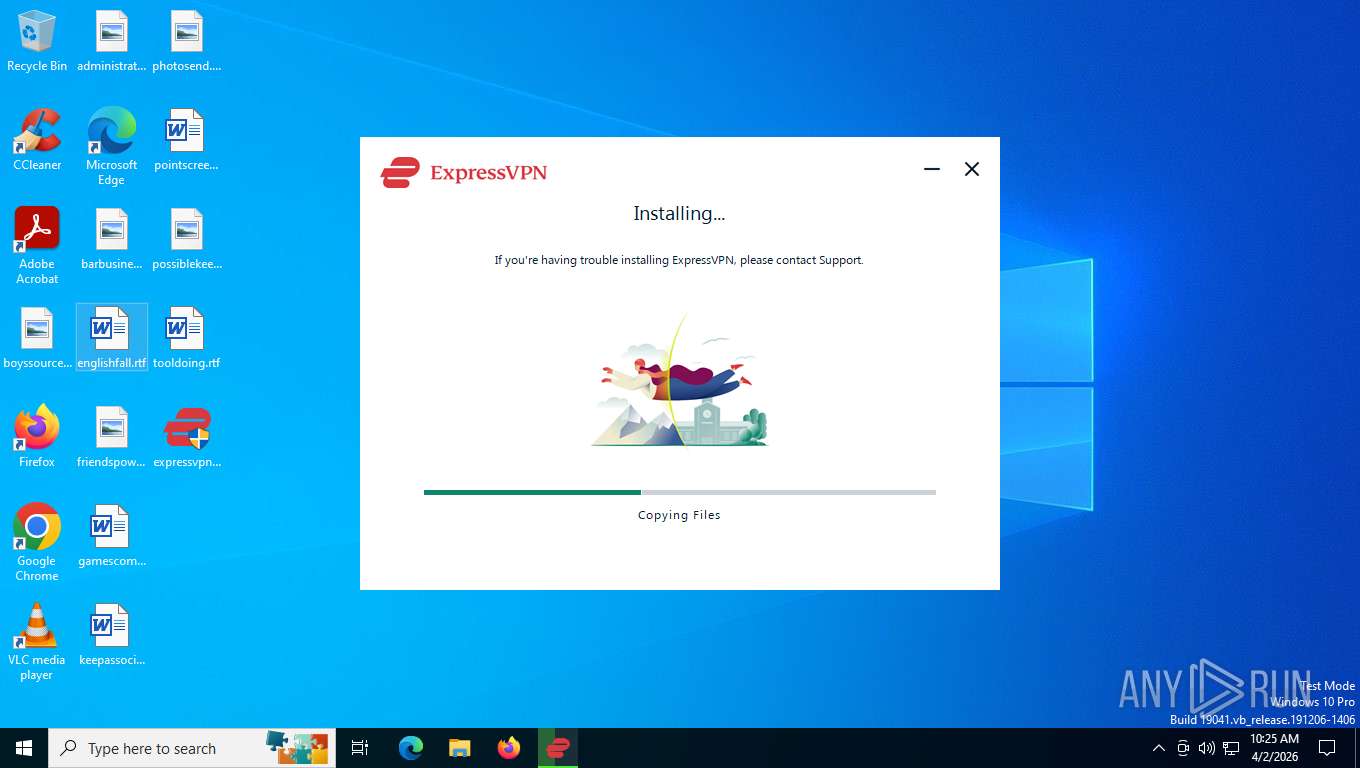1360x768 pixels.
Task: Open Google Chrome desktop shortcut
Action: coord(37,543)
